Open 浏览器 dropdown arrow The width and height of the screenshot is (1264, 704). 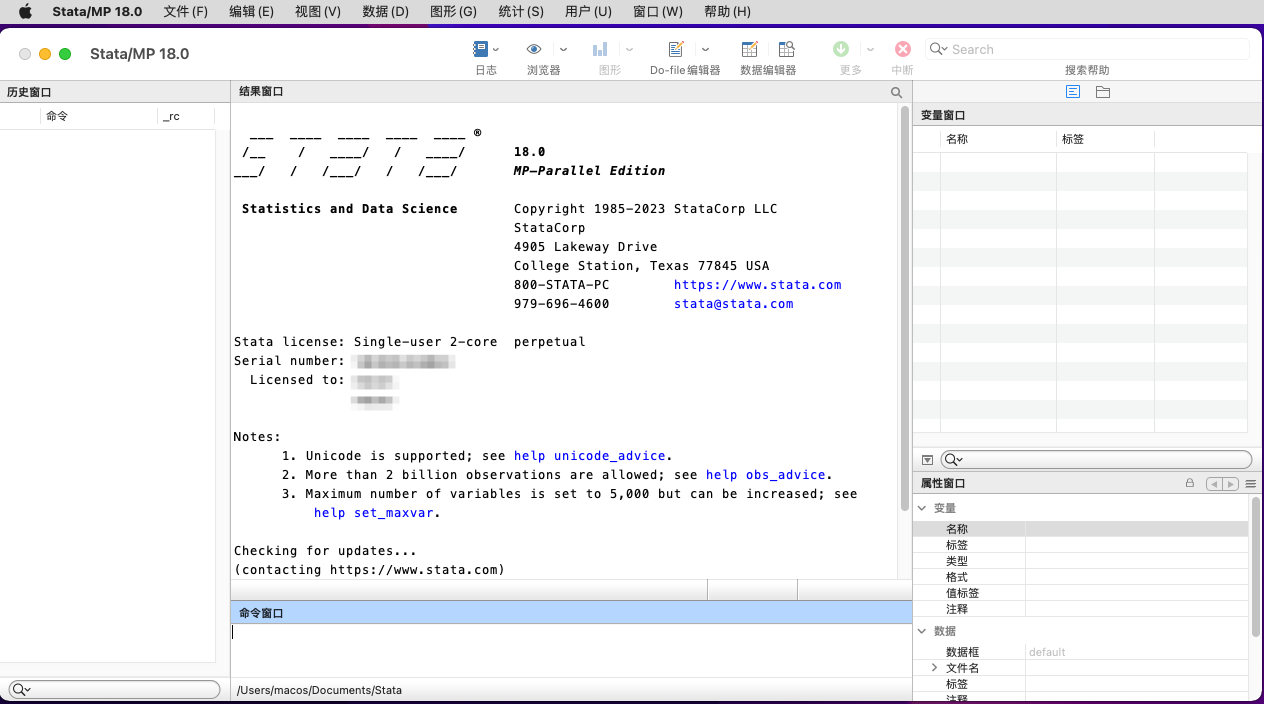tap(563, 49)
